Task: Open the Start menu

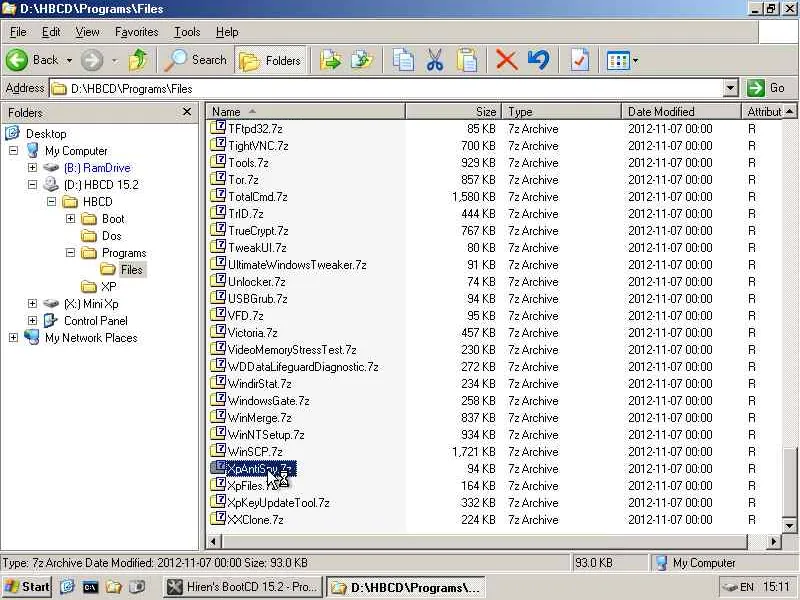Action: pos(27,587)
